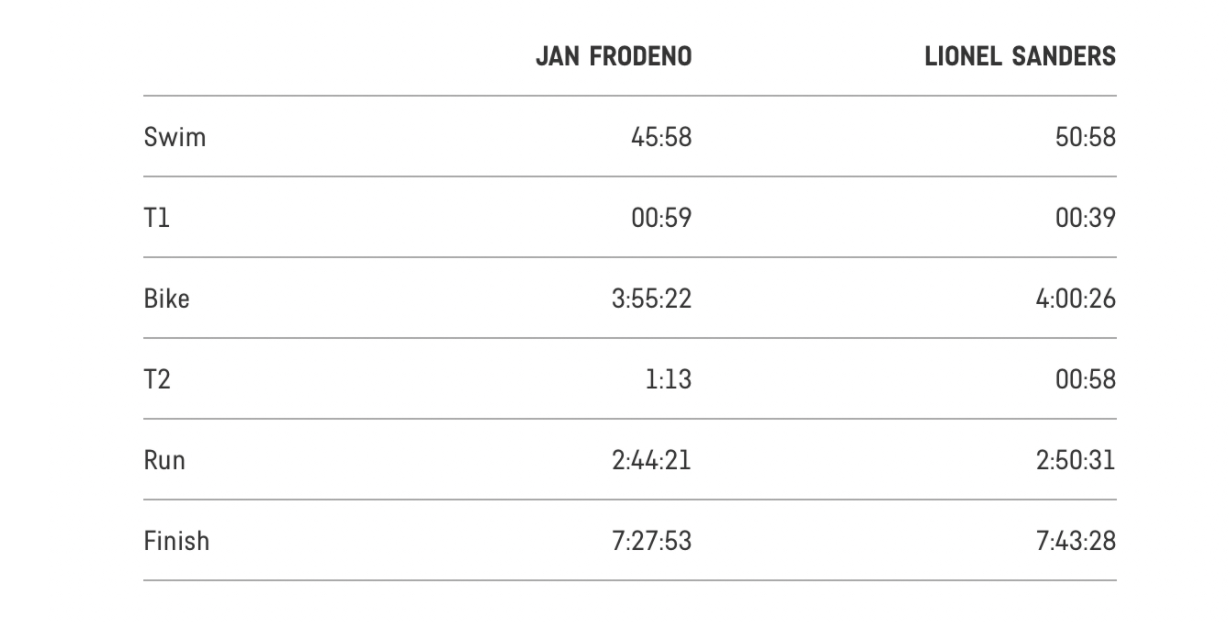Click the JAN FRODENO column header
1232x622 pixels.
(614, 57)
